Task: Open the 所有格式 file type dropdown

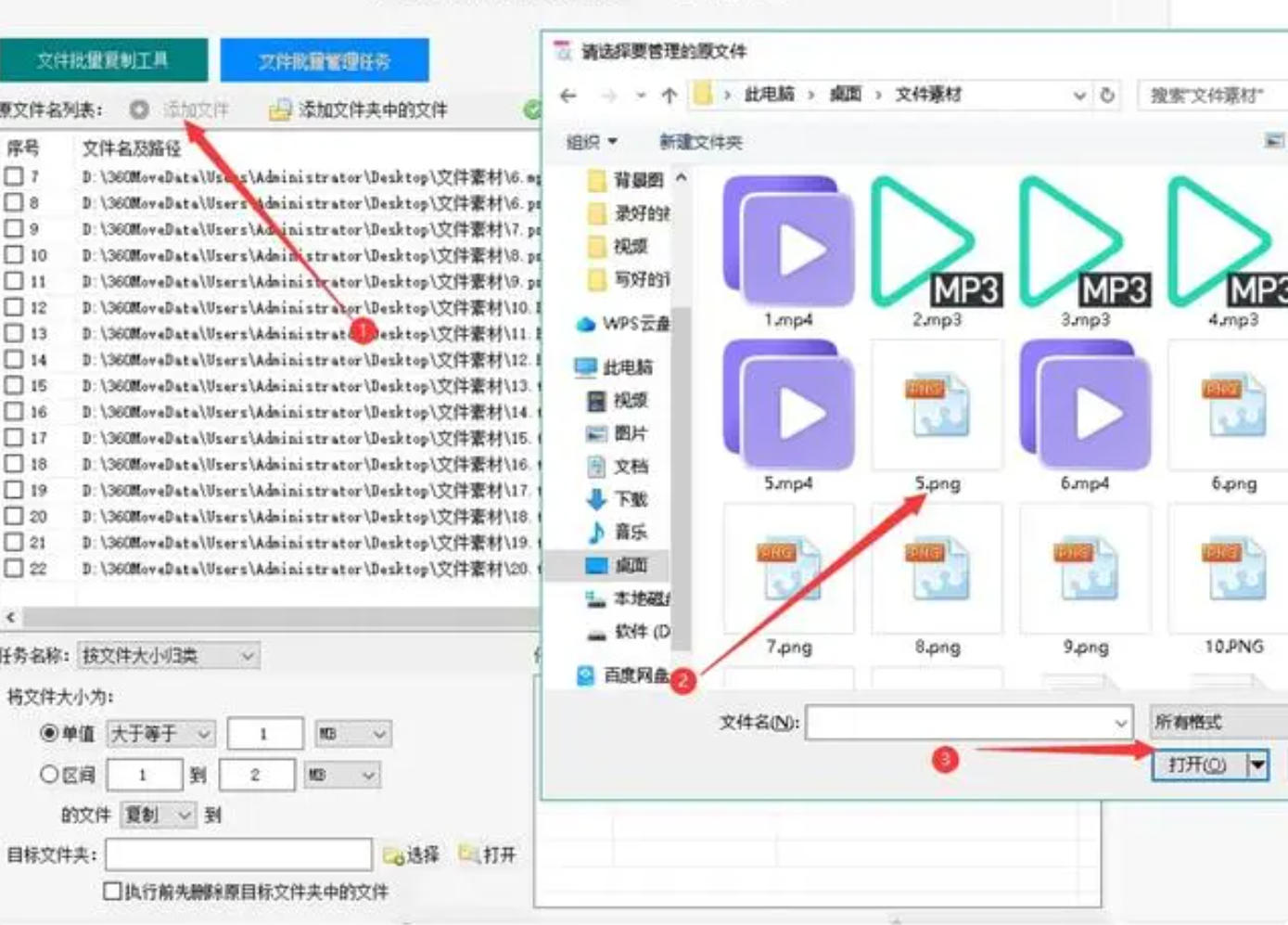Action: pyautogui.click(x=1218, y=722)
